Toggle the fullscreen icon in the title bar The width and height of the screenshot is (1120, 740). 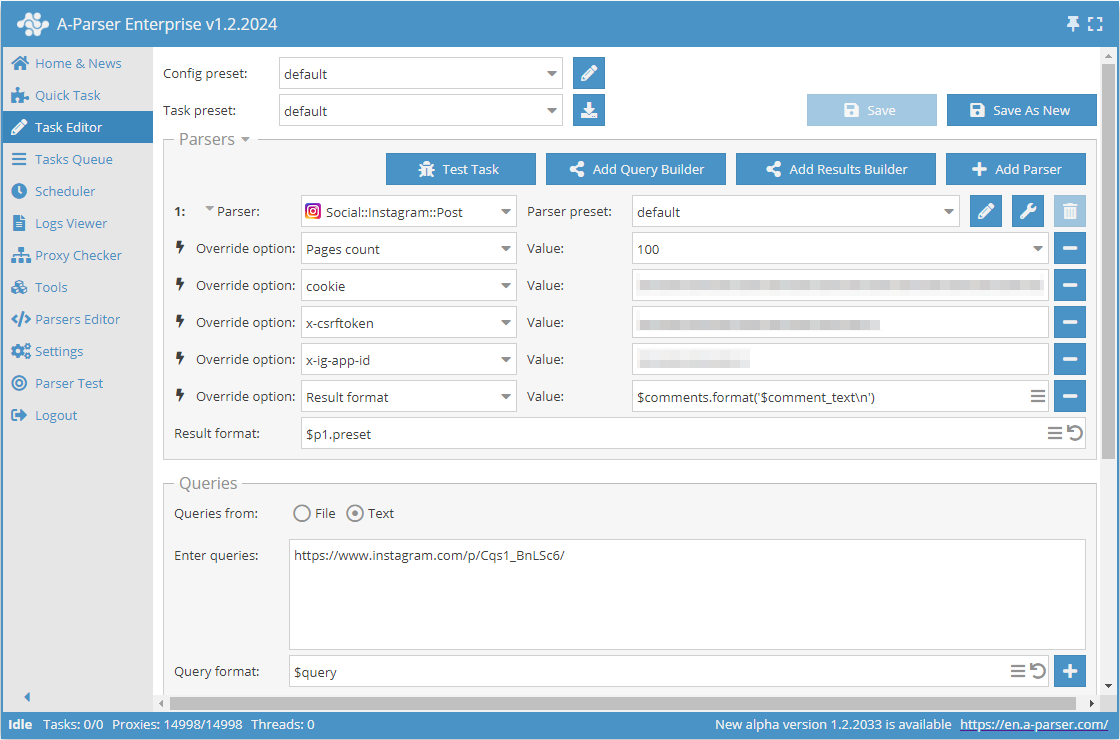1096,24
